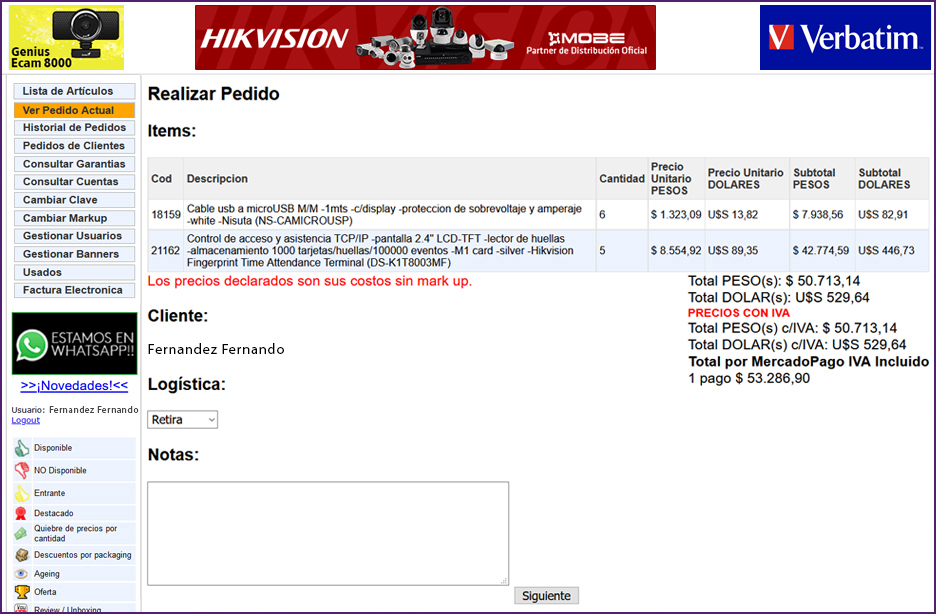The width and height of the screenshot is (936, 614).
Task: Select Consultar Garantias in sidebar
Action: 74,164
